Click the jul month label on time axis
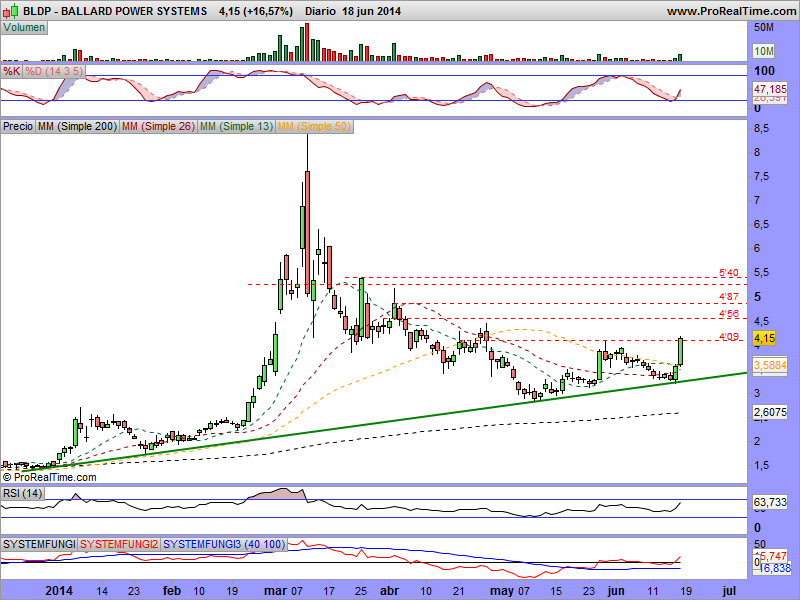The width and height of the screenshot is (800, 600). pyautogui.click(x=730, y=591)
